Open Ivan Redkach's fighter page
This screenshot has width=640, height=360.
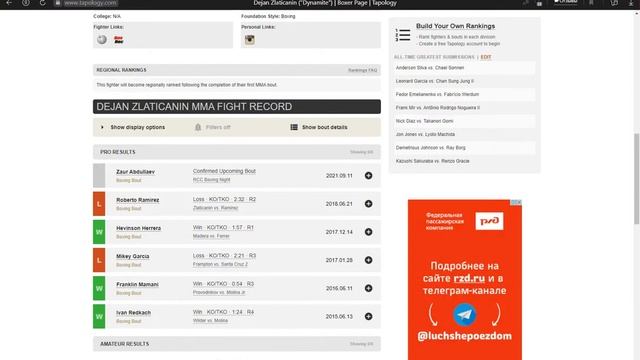pos(133,313)
